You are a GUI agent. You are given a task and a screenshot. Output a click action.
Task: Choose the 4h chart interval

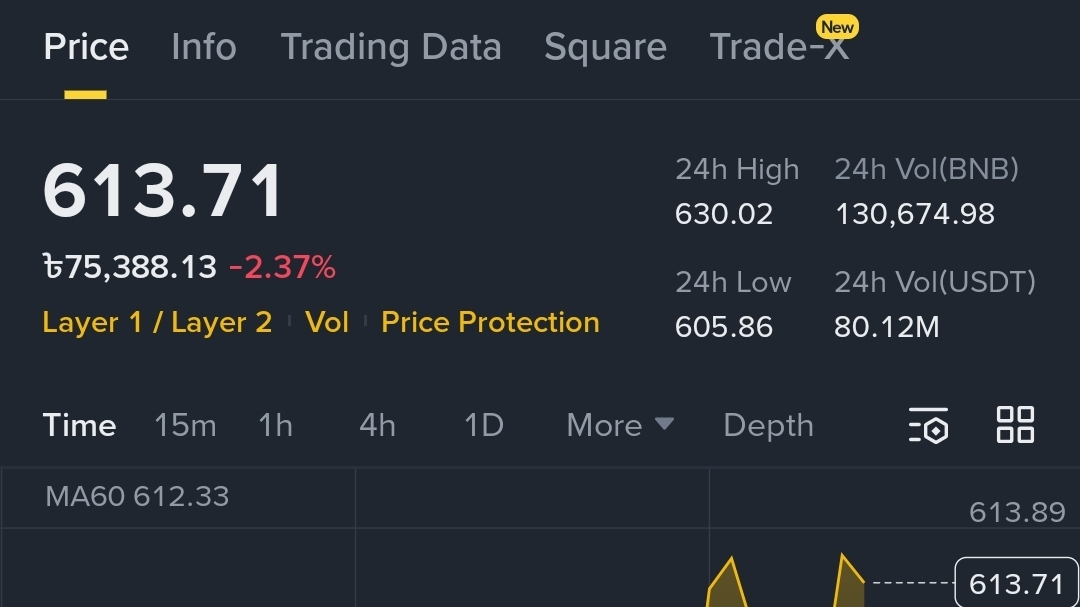tap(377, 425)
